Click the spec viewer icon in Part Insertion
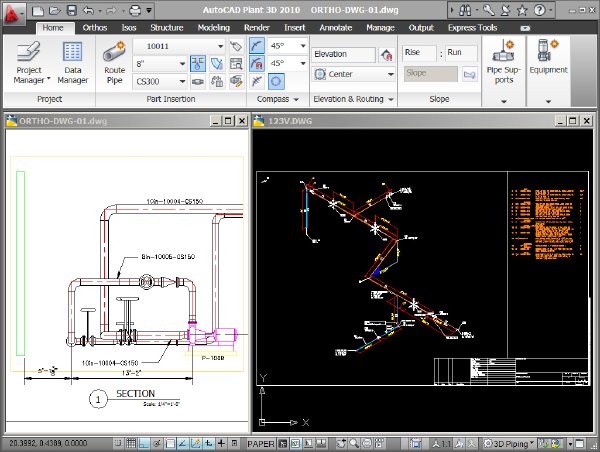600x452 pixels. point(236,64)
